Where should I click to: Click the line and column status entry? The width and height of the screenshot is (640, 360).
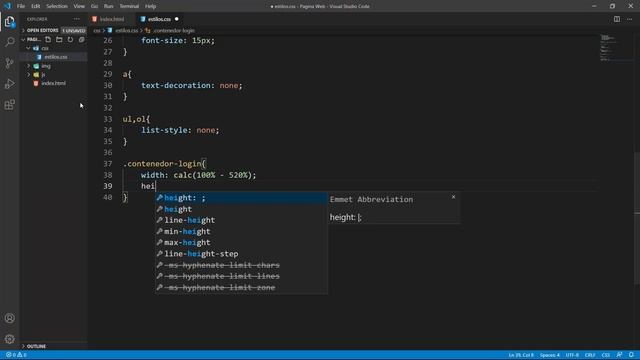(521, 355)
